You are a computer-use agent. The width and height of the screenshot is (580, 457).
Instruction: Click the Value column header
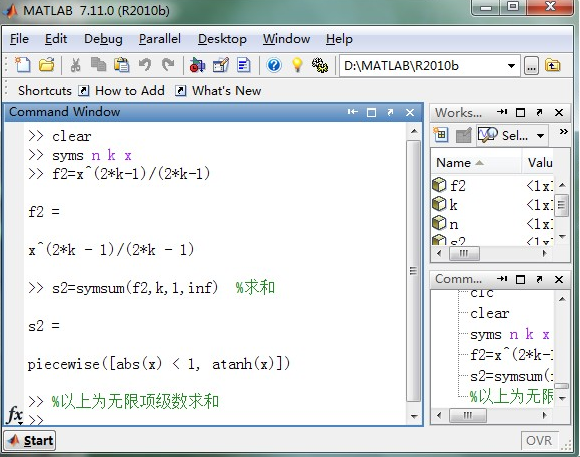click(x=538, y=163)
